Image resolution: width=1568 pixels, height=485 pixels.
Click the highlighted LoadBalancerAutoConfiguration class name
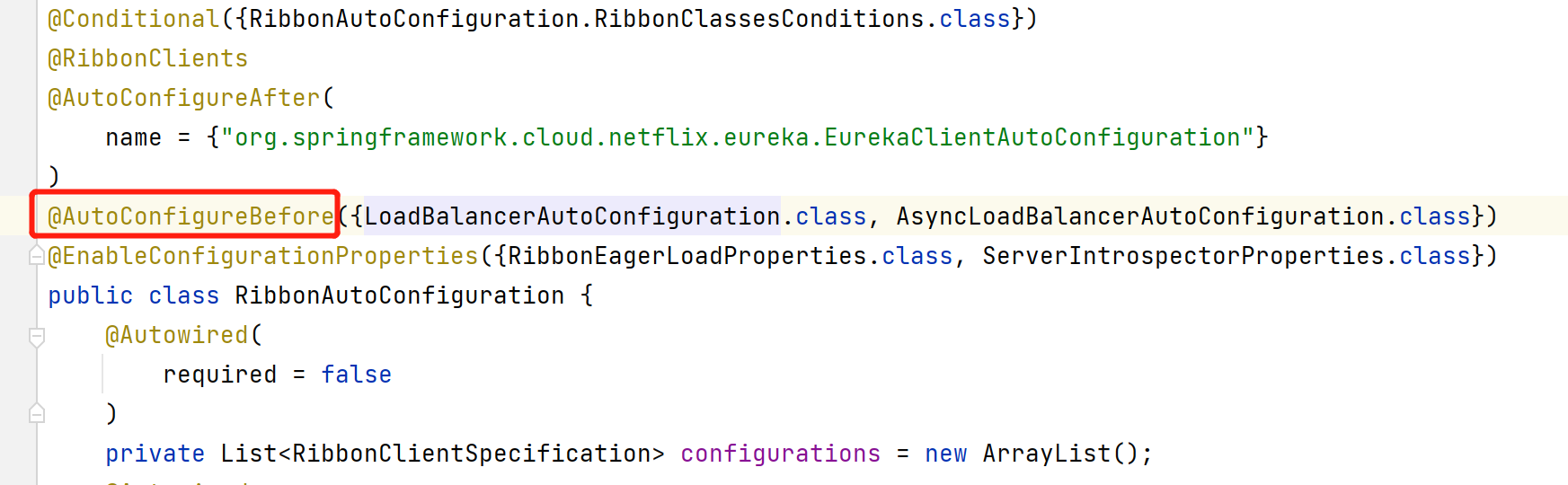tap(572, 216)
